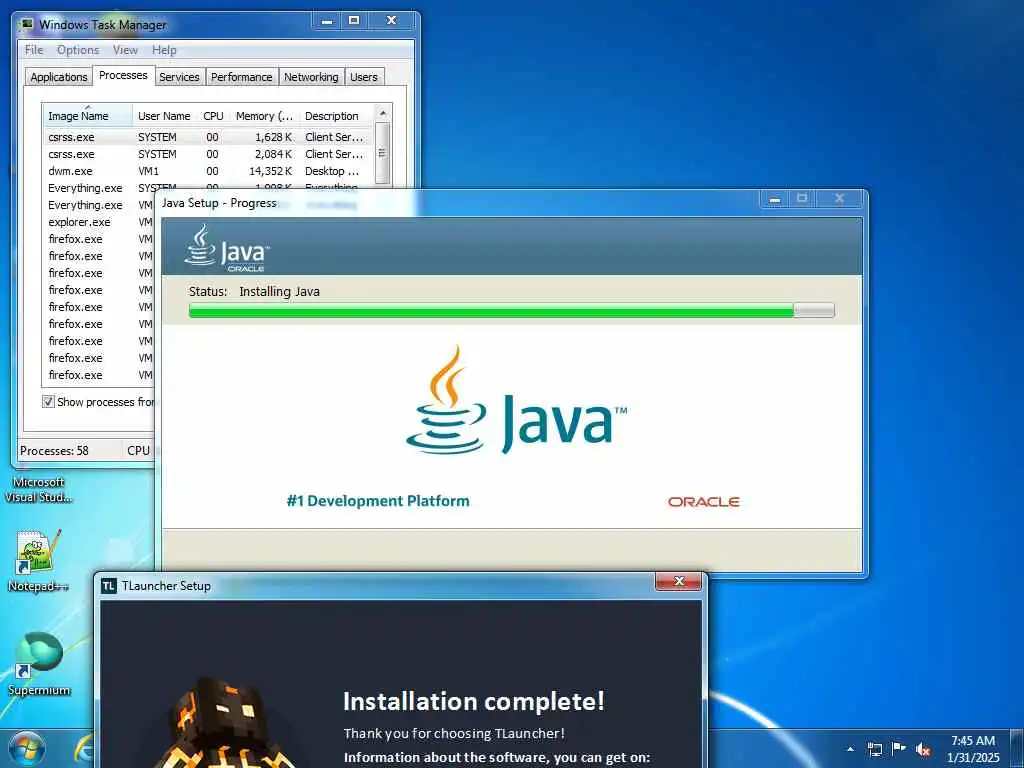Select the dwm.exe process row
The height and width of the screenshot is (768, 1024).
pos(208,171)
